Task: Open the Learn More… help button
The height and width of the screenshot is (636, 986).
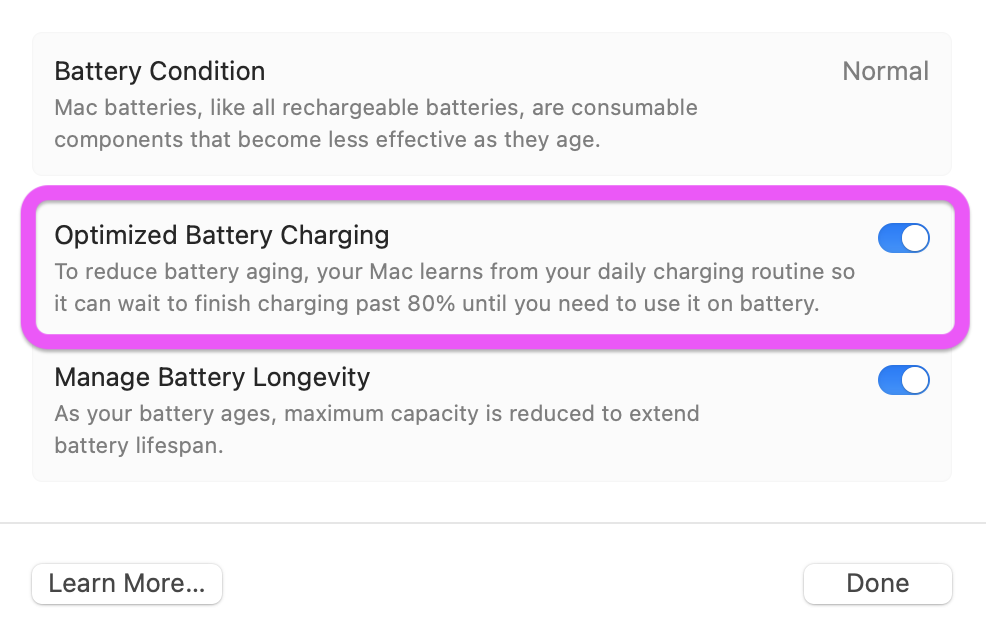Action: (127, 584)
